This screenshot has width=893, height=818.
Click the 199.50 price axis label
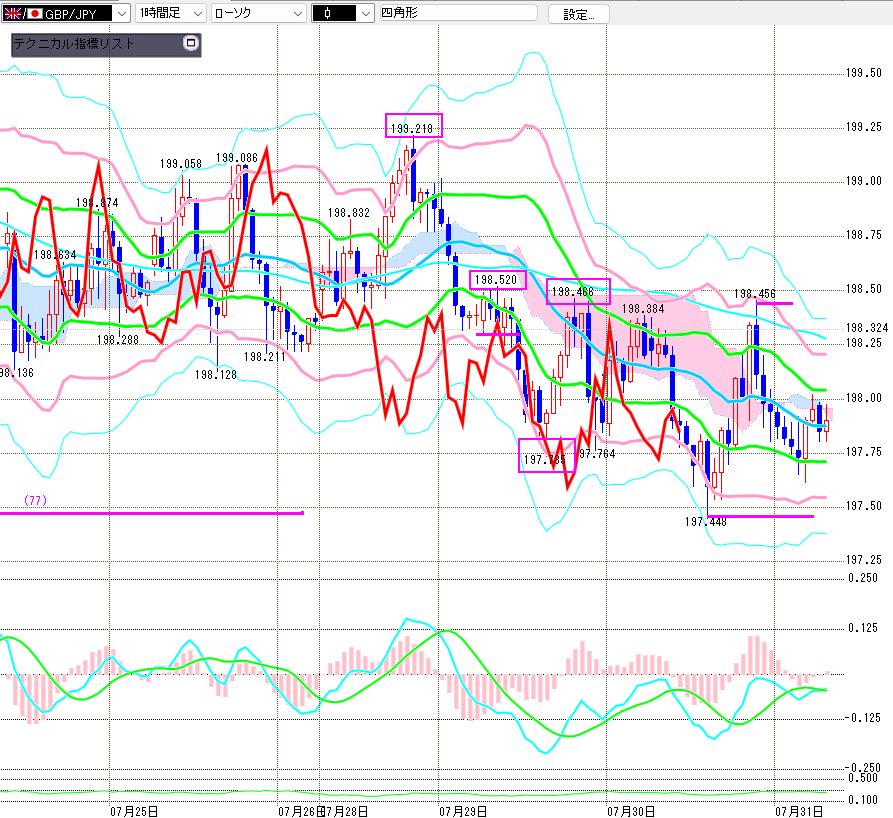point(863,73)
